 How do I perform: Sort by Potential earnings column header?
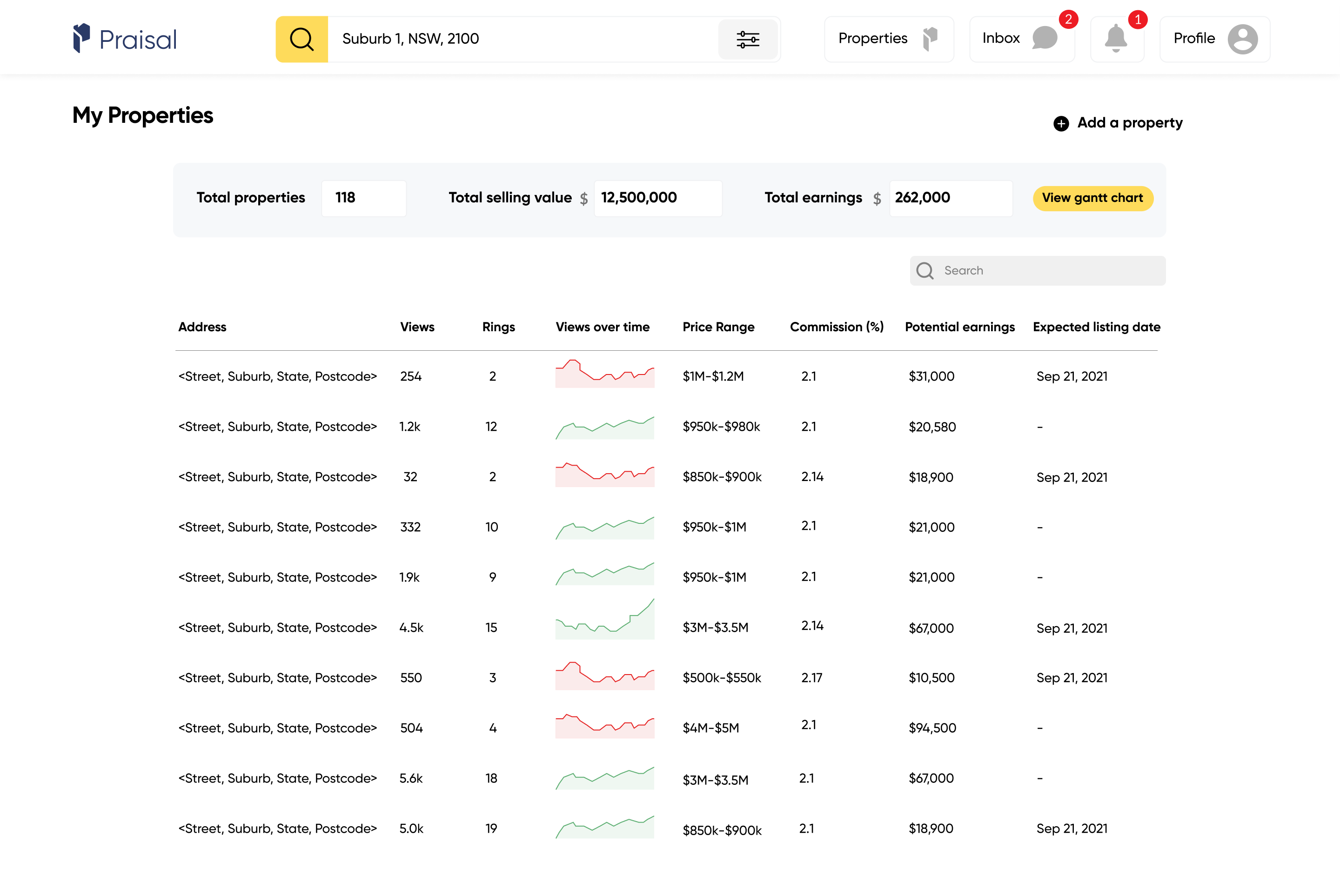[x=960, y=327]
